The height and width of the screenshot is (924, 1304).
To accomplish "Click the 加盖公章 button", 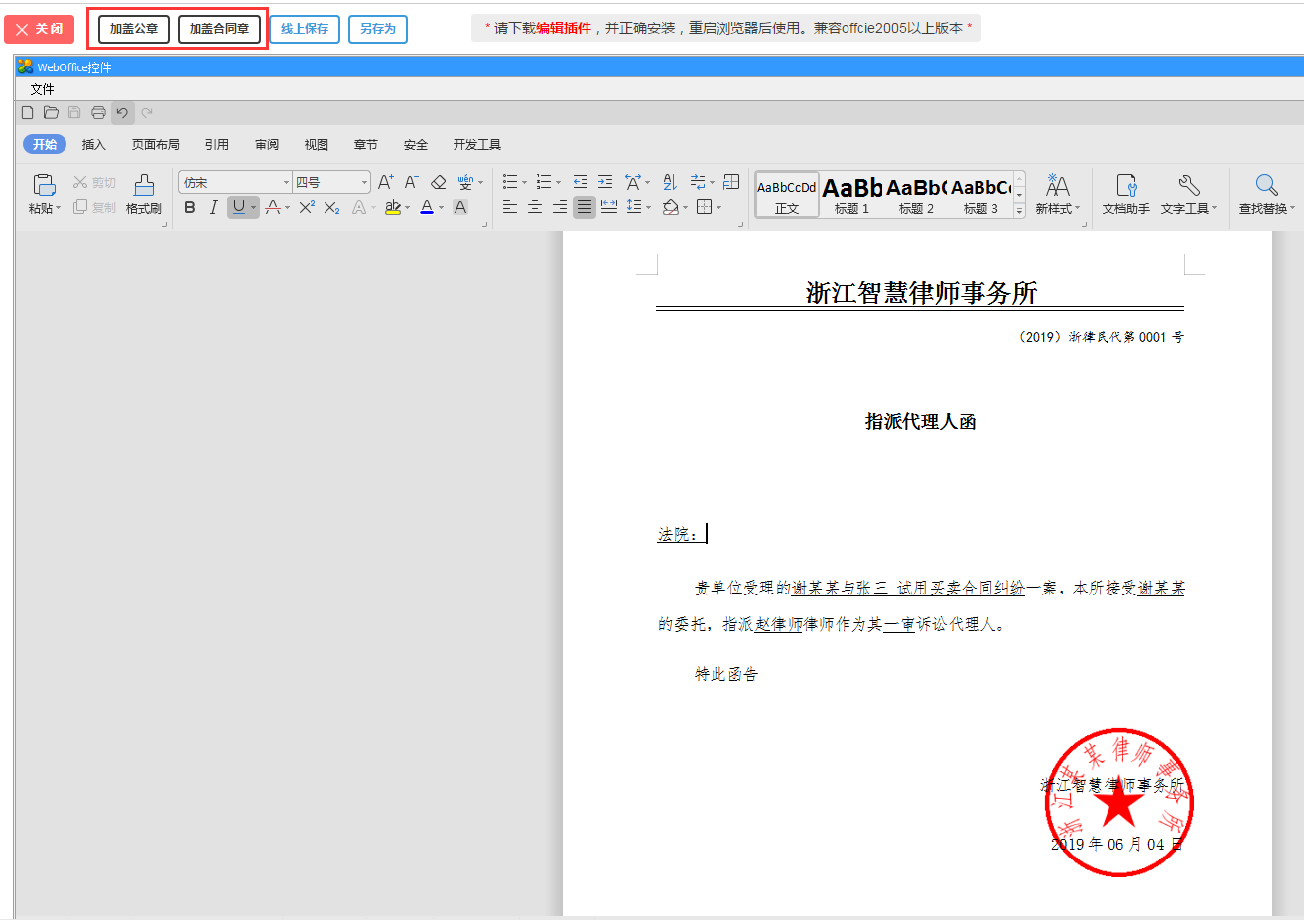I will click(x=134, y=29).
